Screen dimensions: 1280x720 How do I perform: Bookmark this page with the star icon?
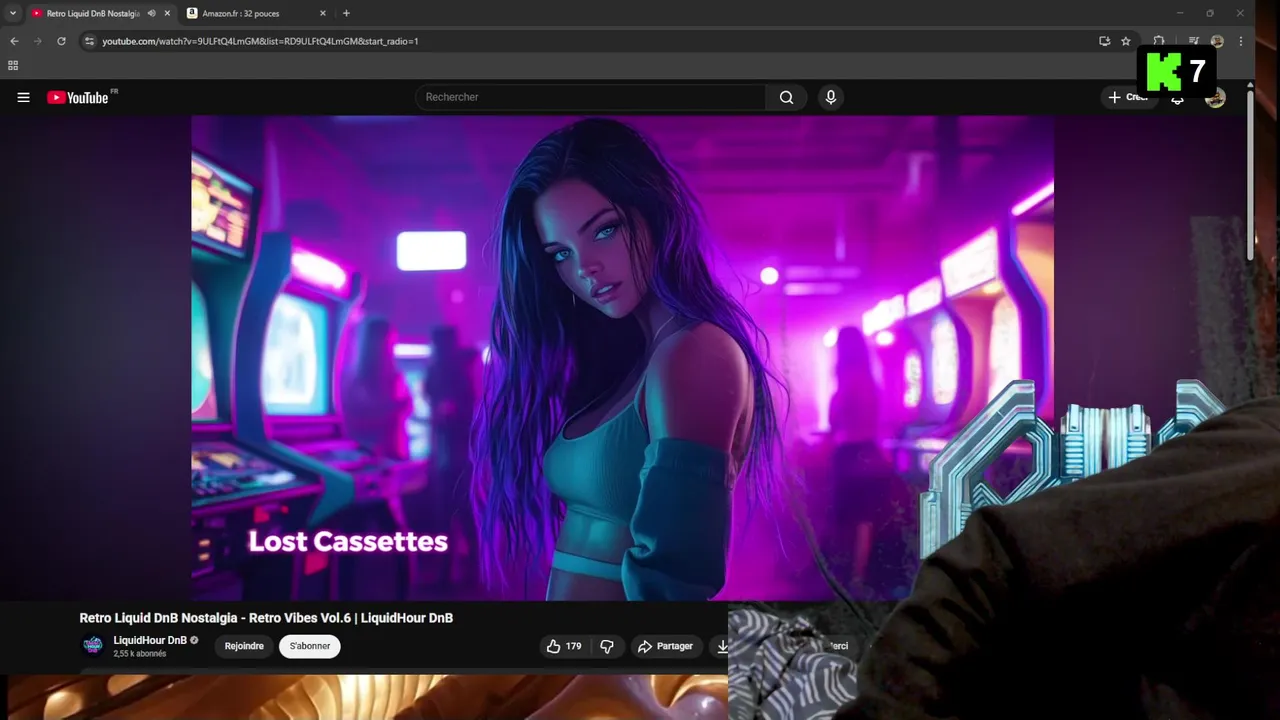(x=1126, y=41)
